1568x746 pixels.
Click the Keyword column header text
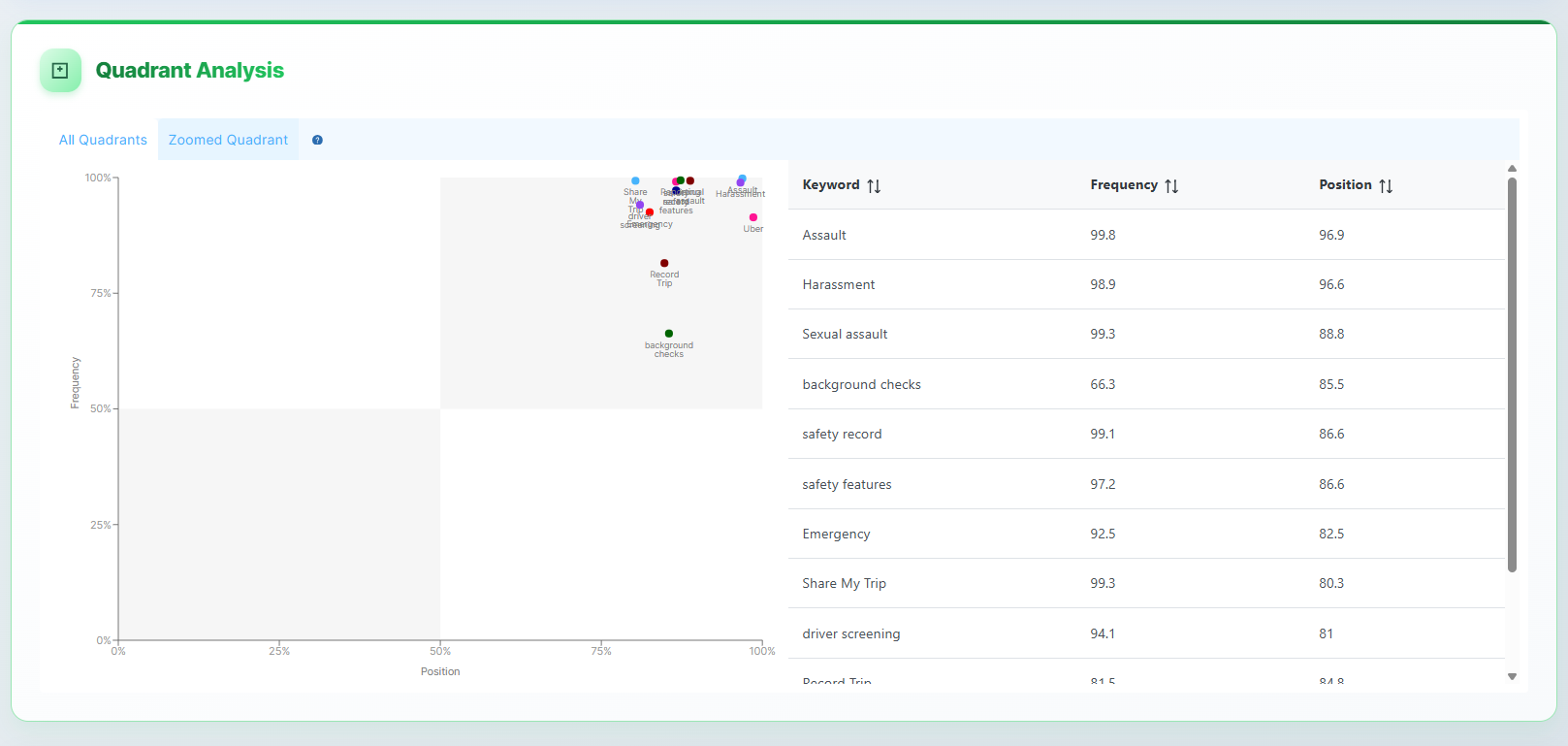pos(831,184)
